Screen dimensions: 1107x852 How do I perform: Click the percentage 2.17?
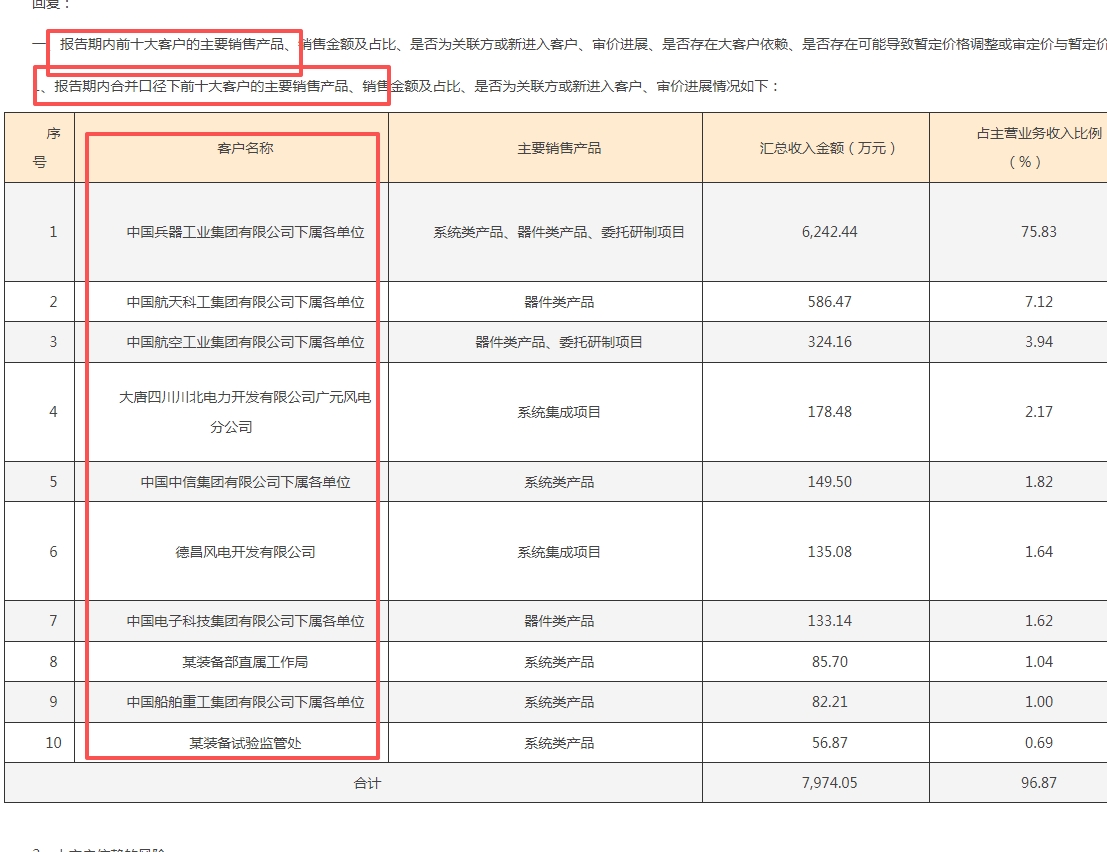(1039, 412)
